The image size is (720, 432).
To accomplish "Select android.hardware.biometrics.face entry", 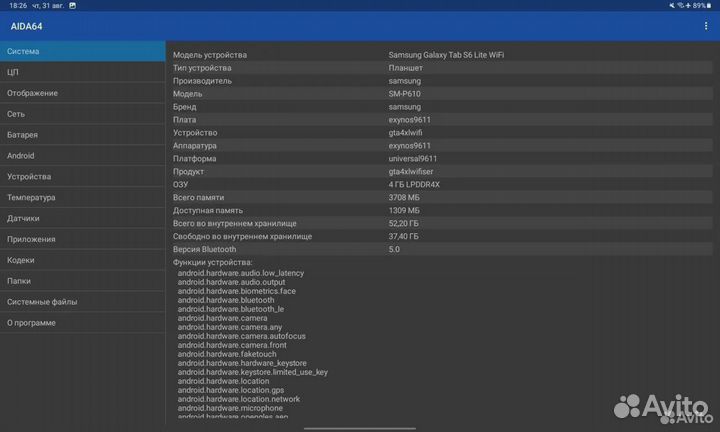I will click(236, 291).
